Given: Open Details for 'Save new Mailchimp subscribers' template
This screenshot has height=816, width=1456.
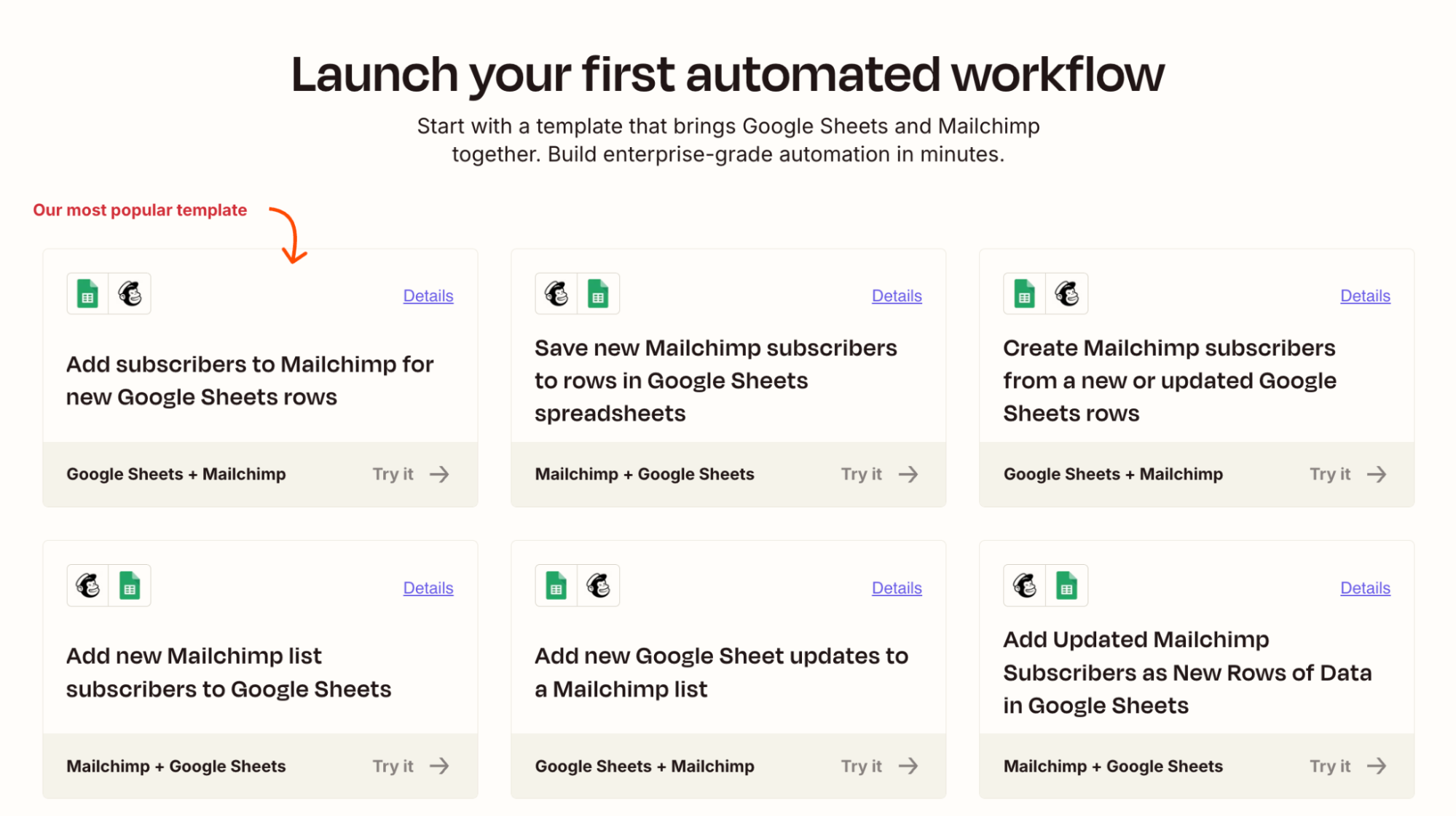Looking at the screenshot, I should coord(897,296).
